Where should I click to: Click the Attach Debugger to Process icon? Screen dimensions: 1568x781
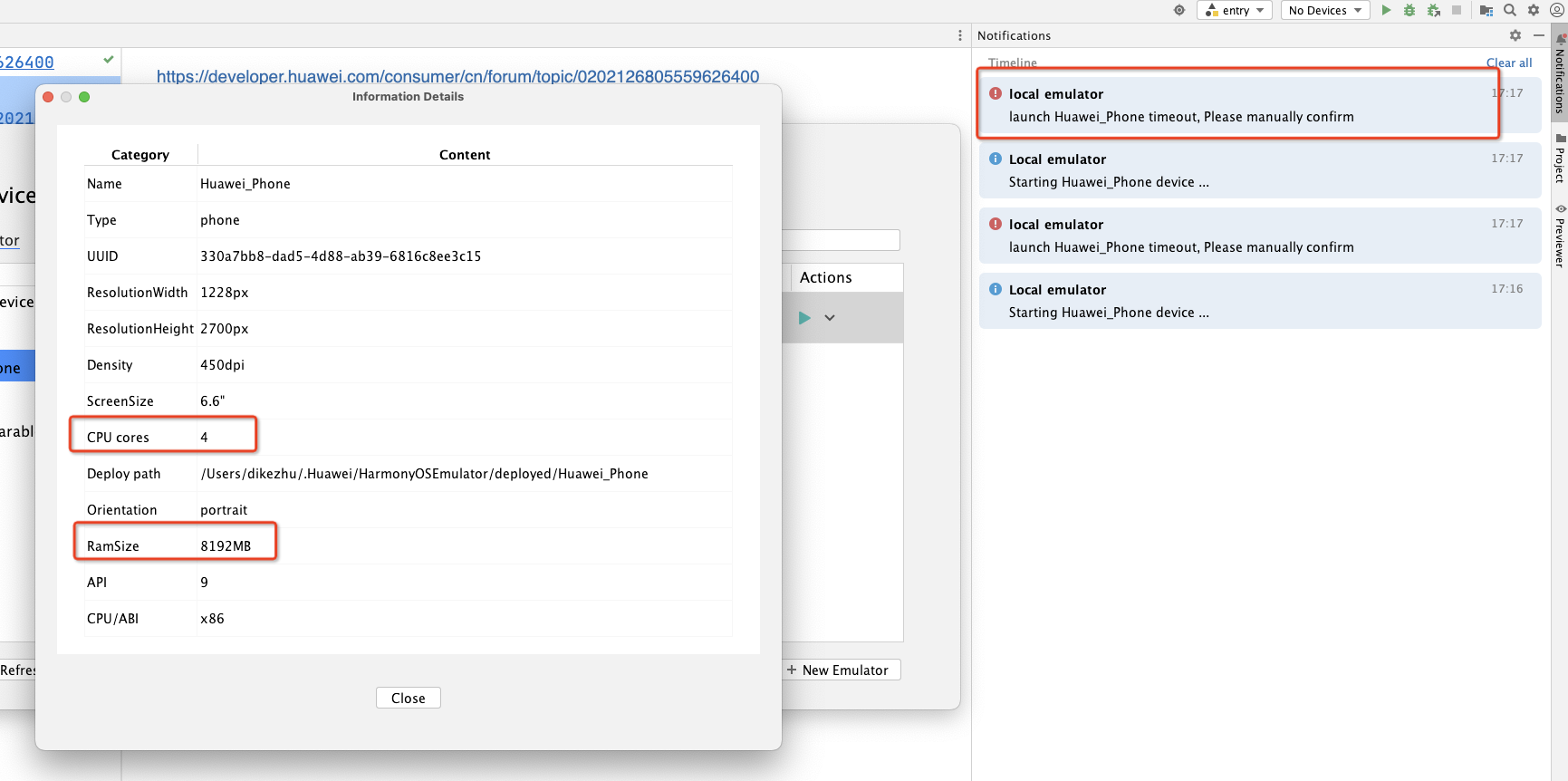[x=1434, y=10]
